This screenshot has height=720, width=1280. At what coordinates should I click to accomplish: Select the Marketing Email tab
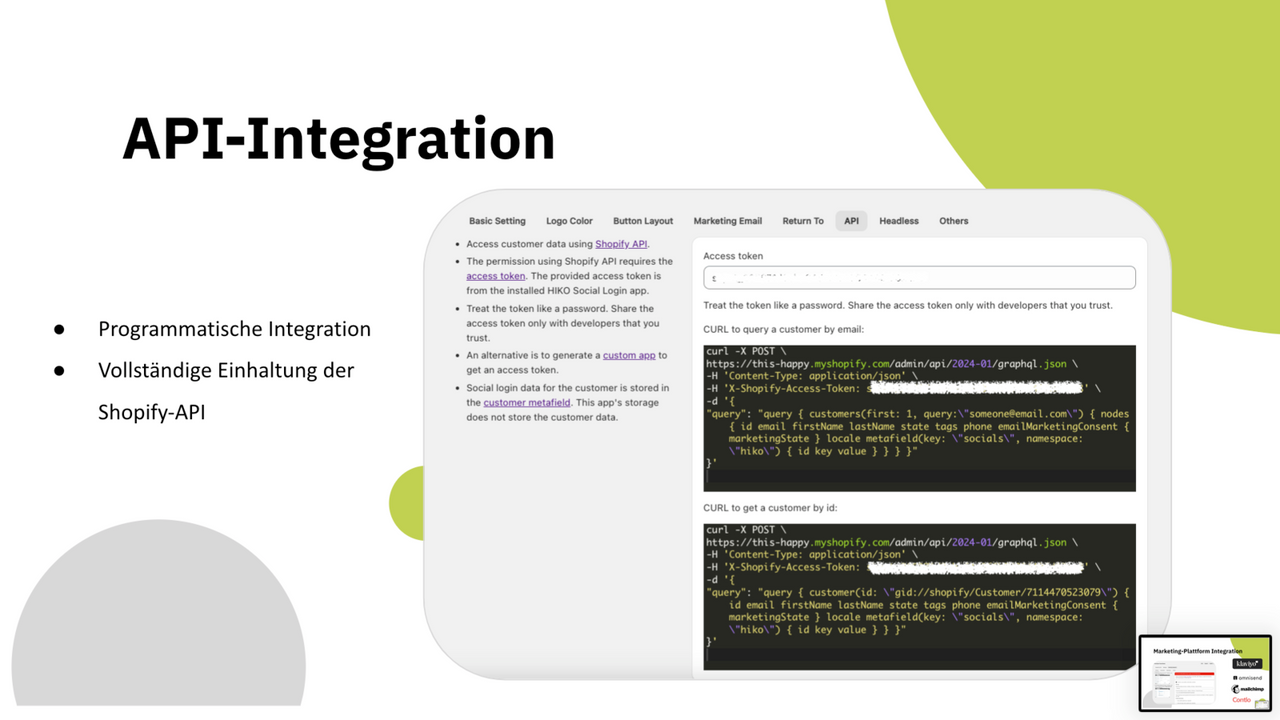(728, 221)
